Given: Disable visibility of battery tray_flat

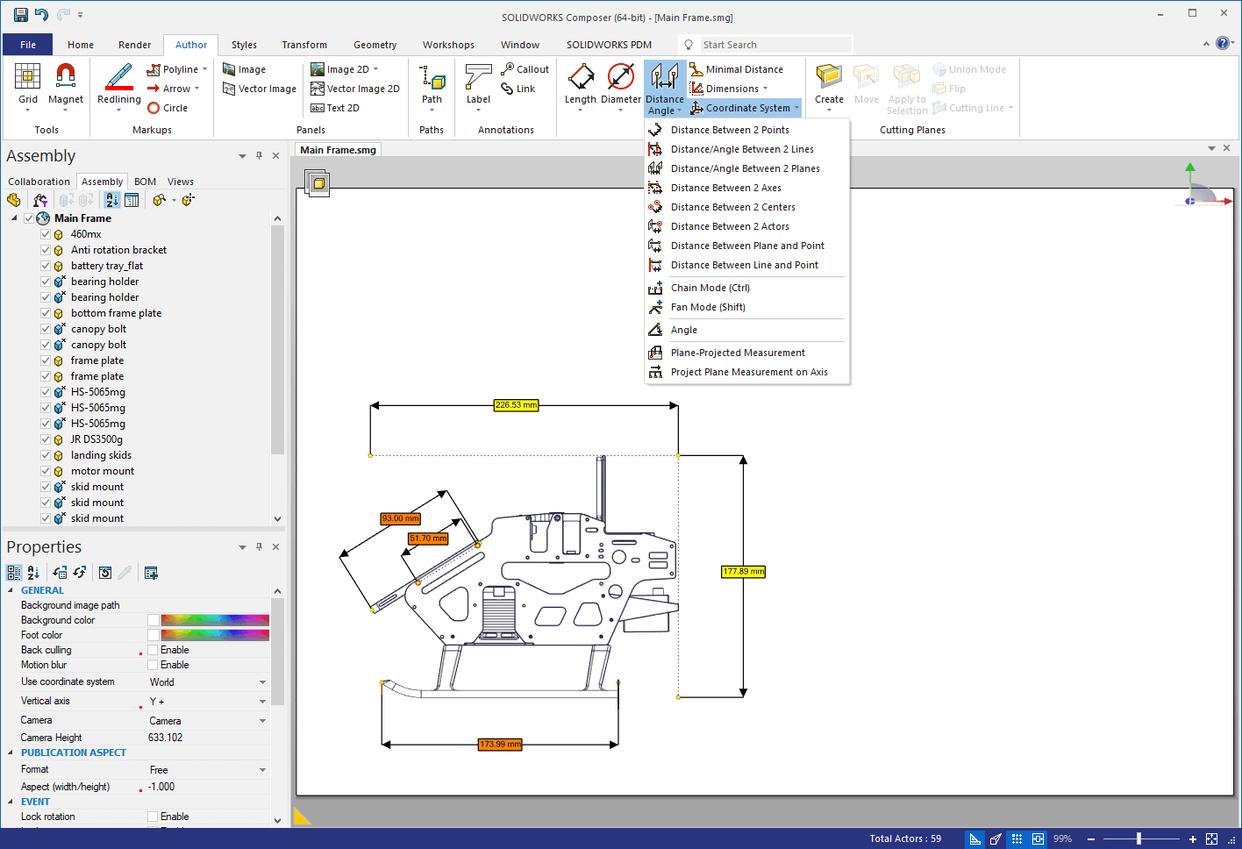Looking at the screenshot, I should point(45,265).
